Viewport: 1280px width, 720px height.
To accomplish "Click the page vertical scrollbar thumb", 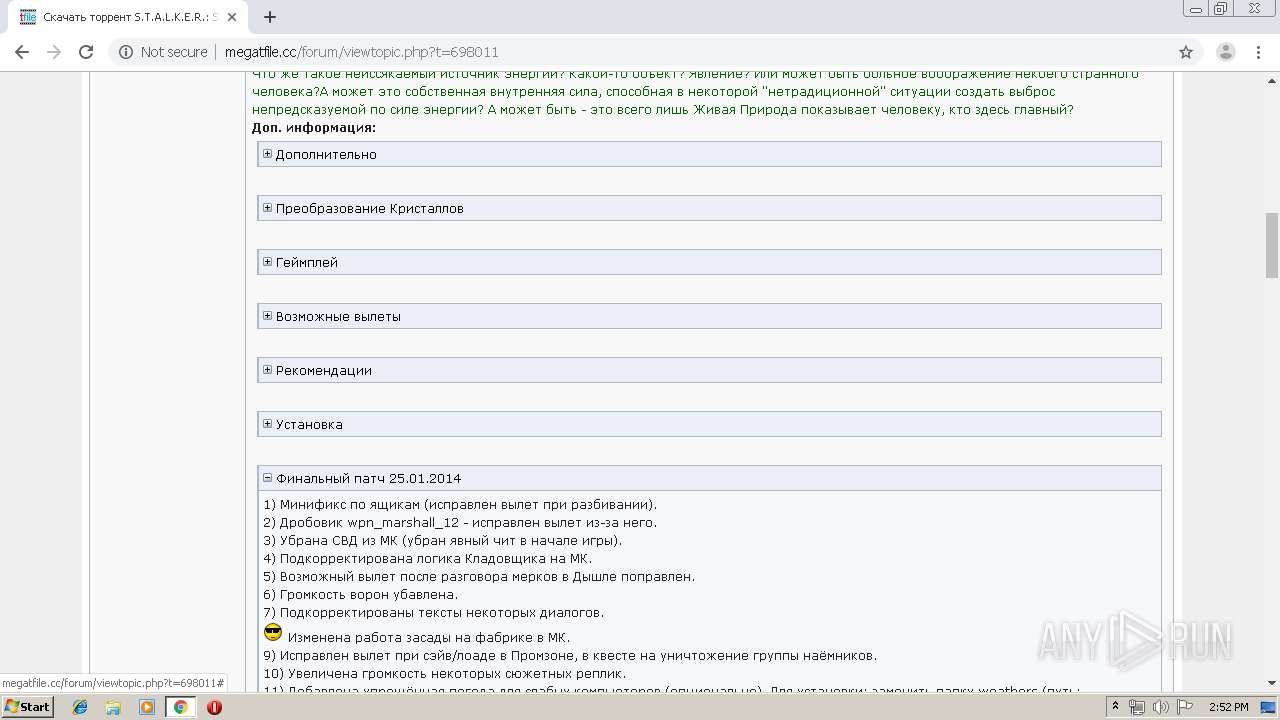I will coord(1272,245).
